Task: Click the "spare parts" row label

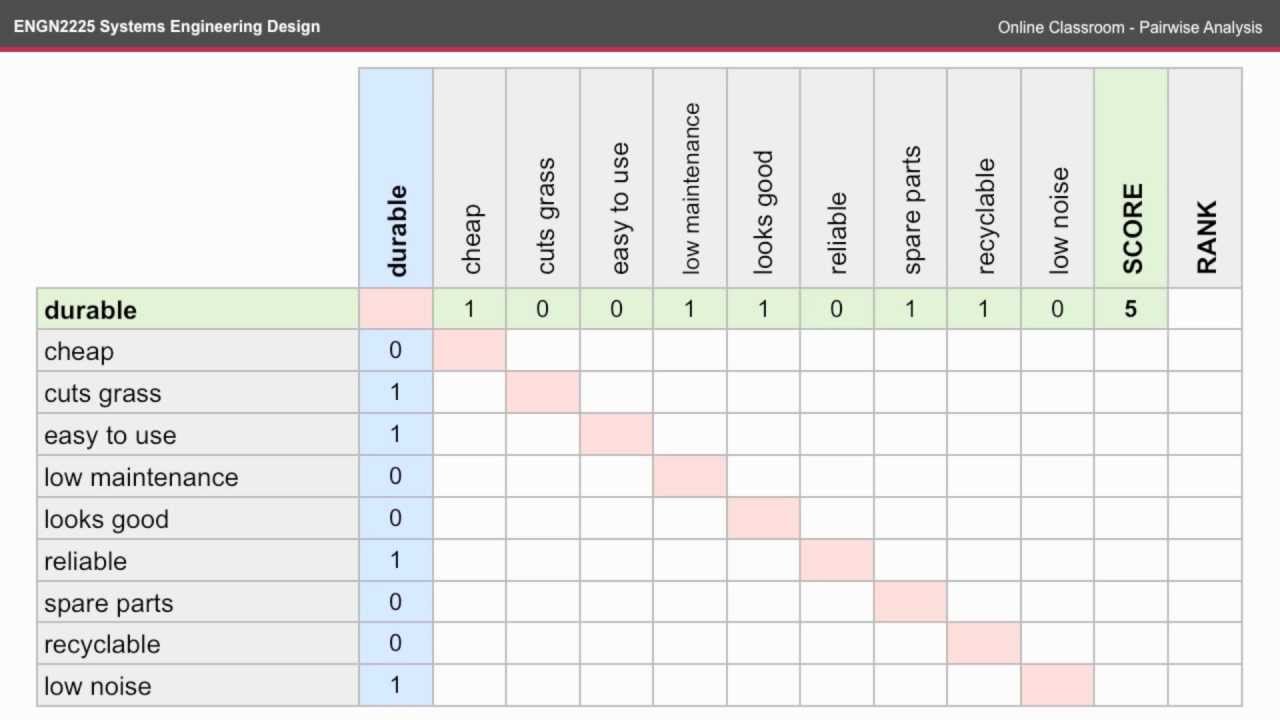Action: click(x=108, y=603)
